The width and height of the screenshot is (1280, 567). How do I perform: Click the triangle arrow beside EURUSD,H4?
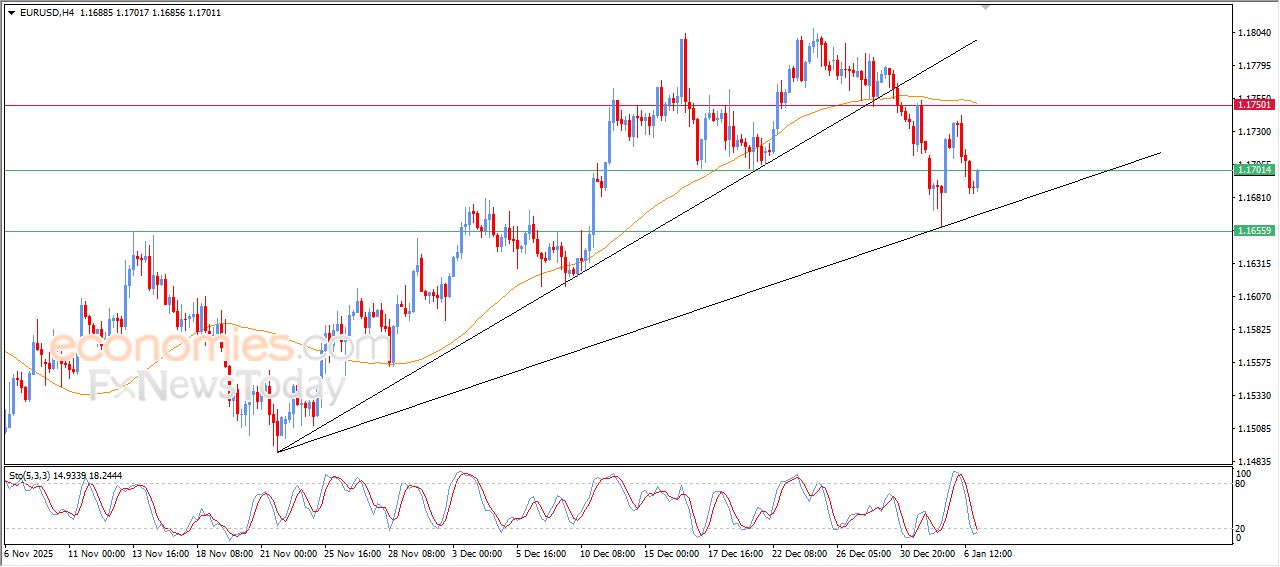coord(11,13)
